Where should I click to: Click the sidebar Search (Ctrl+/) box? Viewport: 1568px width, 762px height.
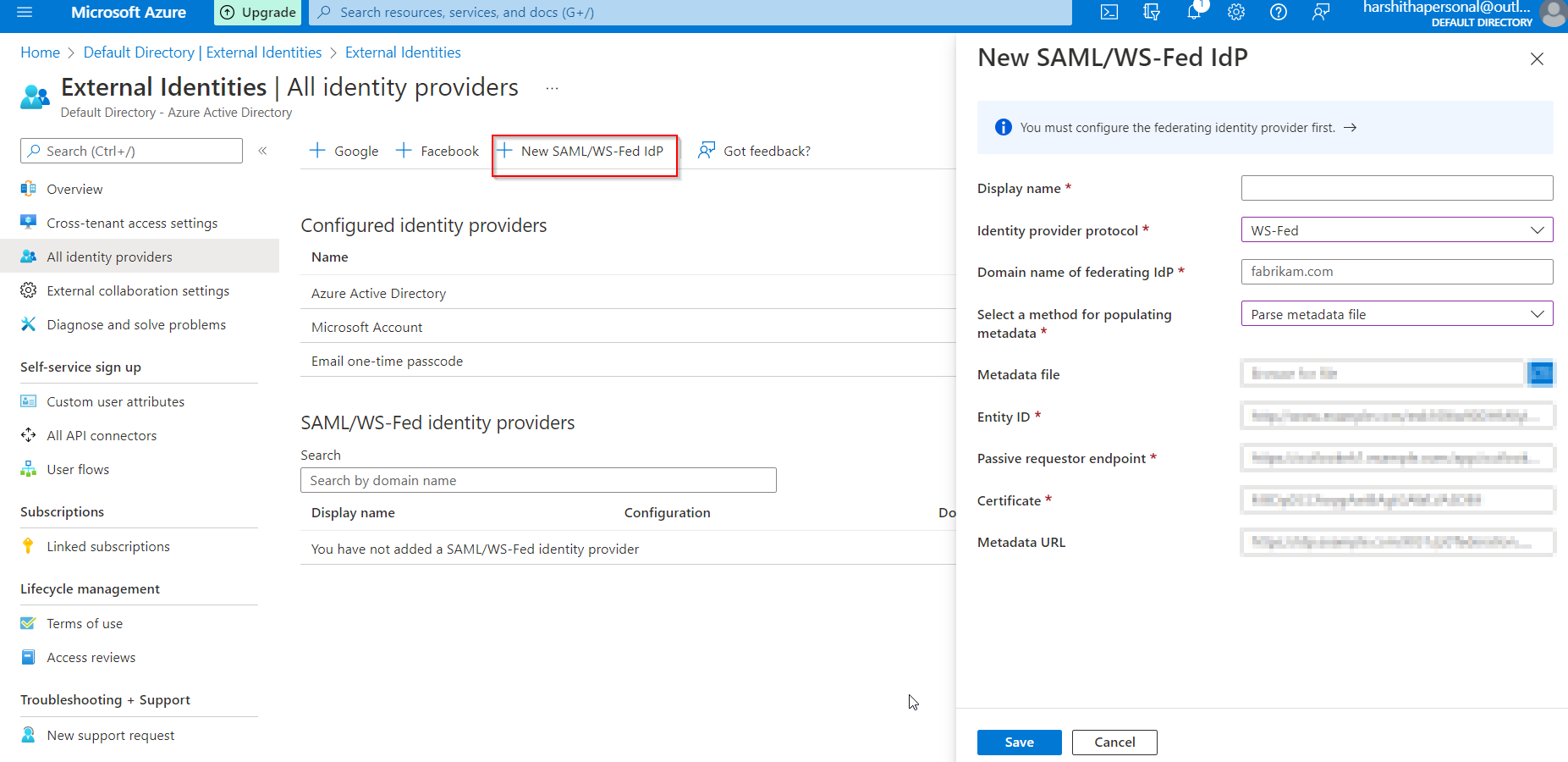[x=131, y=151]
